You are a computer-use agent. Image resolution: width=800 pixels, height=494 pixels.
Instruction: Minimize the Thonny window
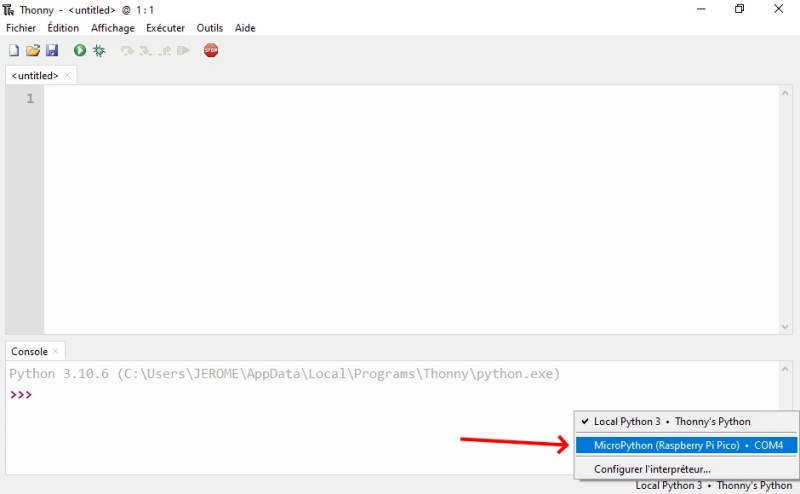coord(701,9)
